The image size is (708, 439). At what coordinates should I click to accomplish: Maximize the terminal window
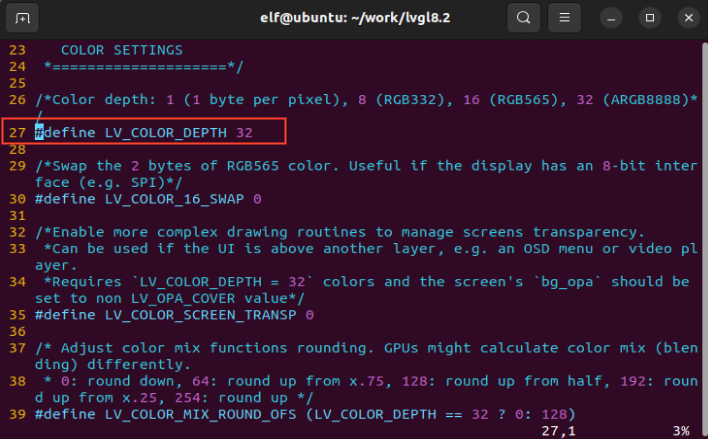coord(650,18)
